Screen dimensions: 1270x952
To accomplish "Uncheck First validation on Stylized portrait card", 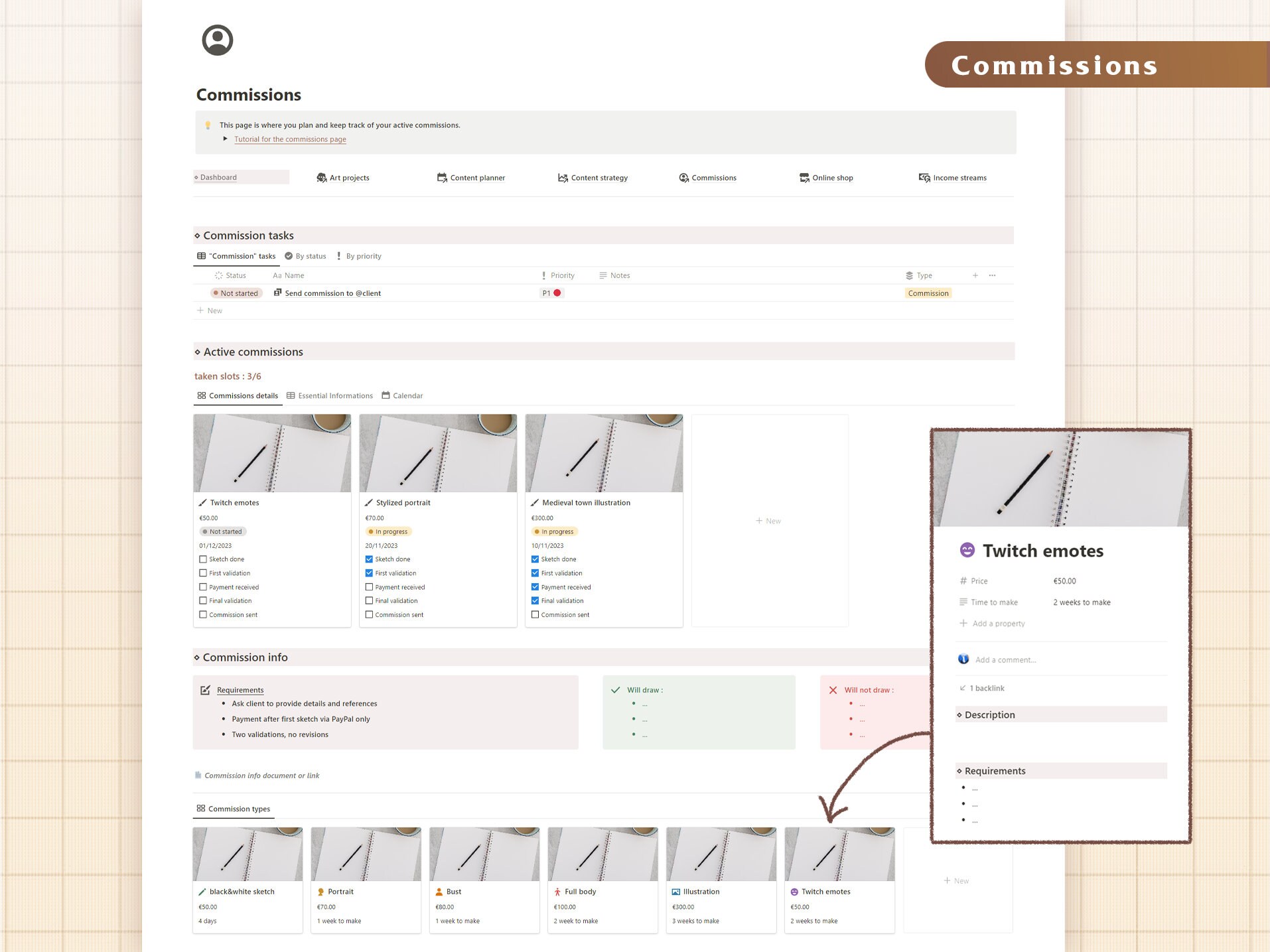I will pyautogui.click(x=369, y=573).
